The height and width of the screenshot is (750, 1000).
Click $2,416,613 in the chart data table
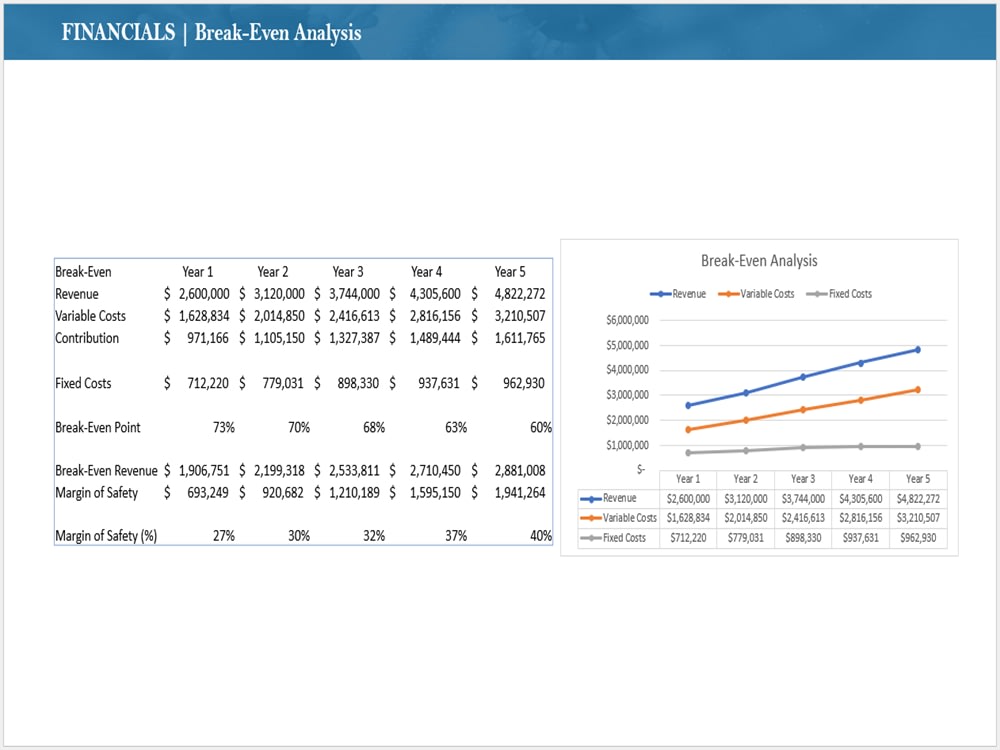tap(803, 518)
